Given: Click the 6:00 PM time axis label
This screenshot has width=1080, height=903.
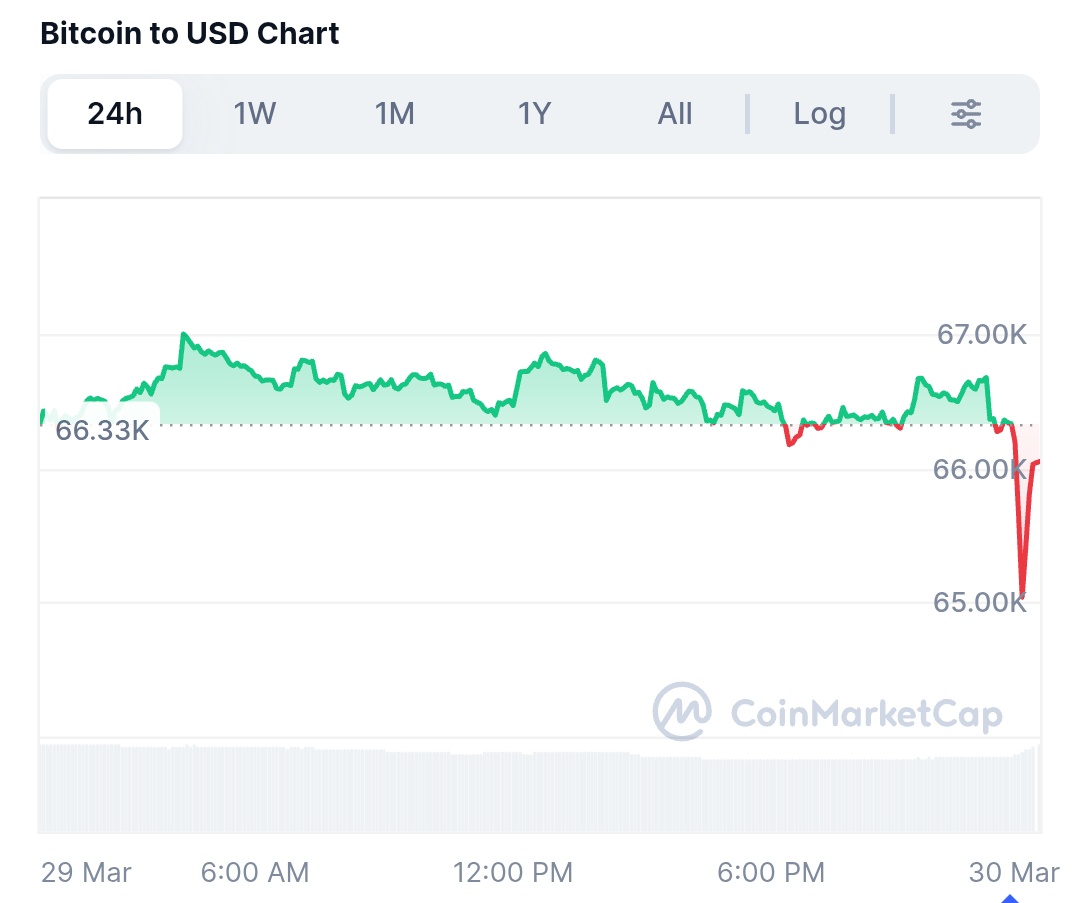Looking at the screenshot, I should pos(771,872).
